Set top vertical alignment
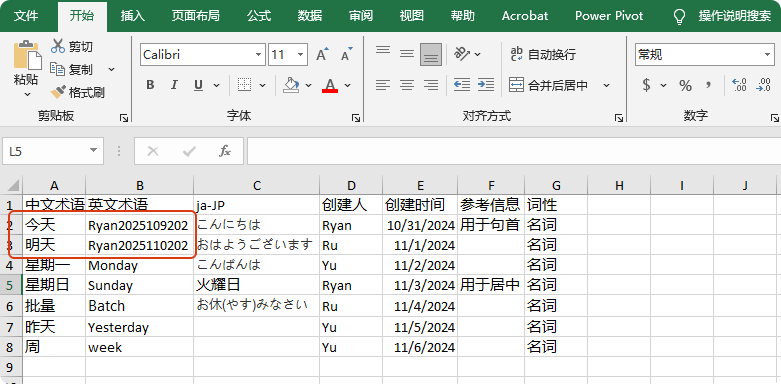This screenshot has width=781, height=384. coord(383,50)
